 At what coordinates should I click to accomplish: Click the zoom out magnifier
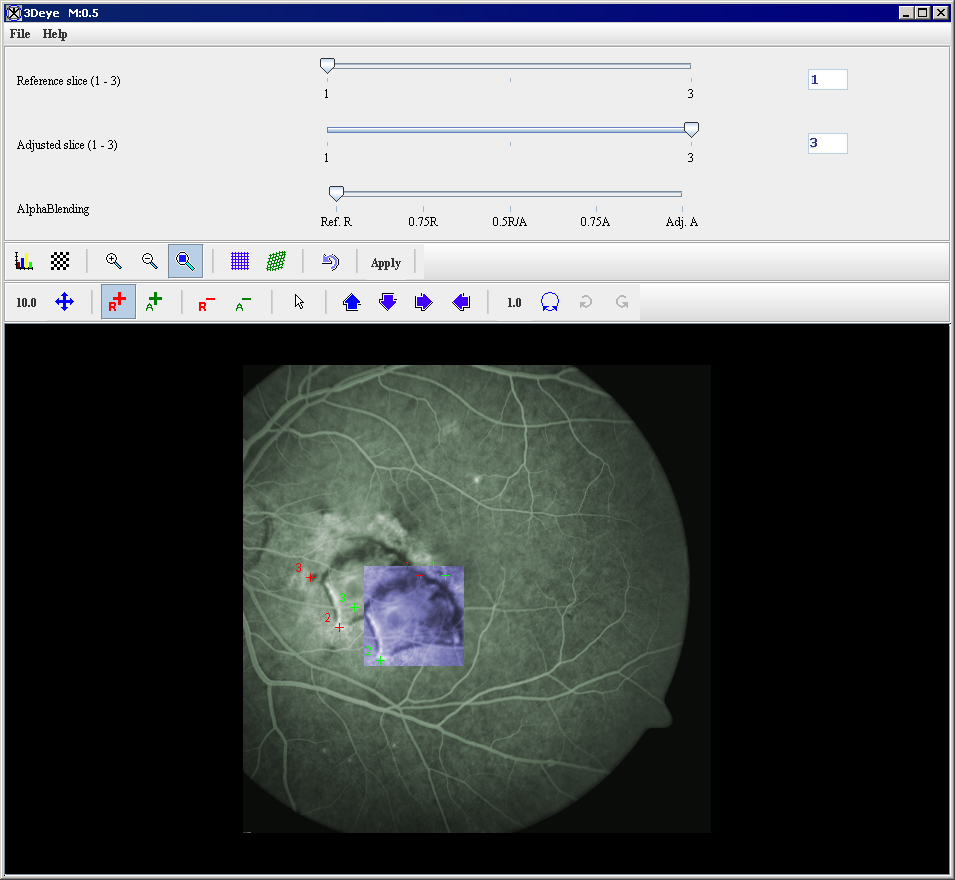click(x=150, y=262)
